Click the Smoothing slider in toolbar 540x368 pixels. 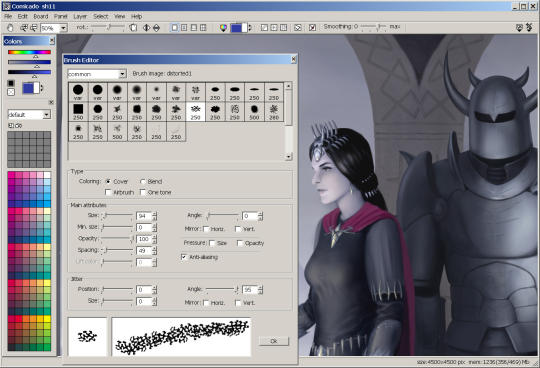(x=374, y=27)
